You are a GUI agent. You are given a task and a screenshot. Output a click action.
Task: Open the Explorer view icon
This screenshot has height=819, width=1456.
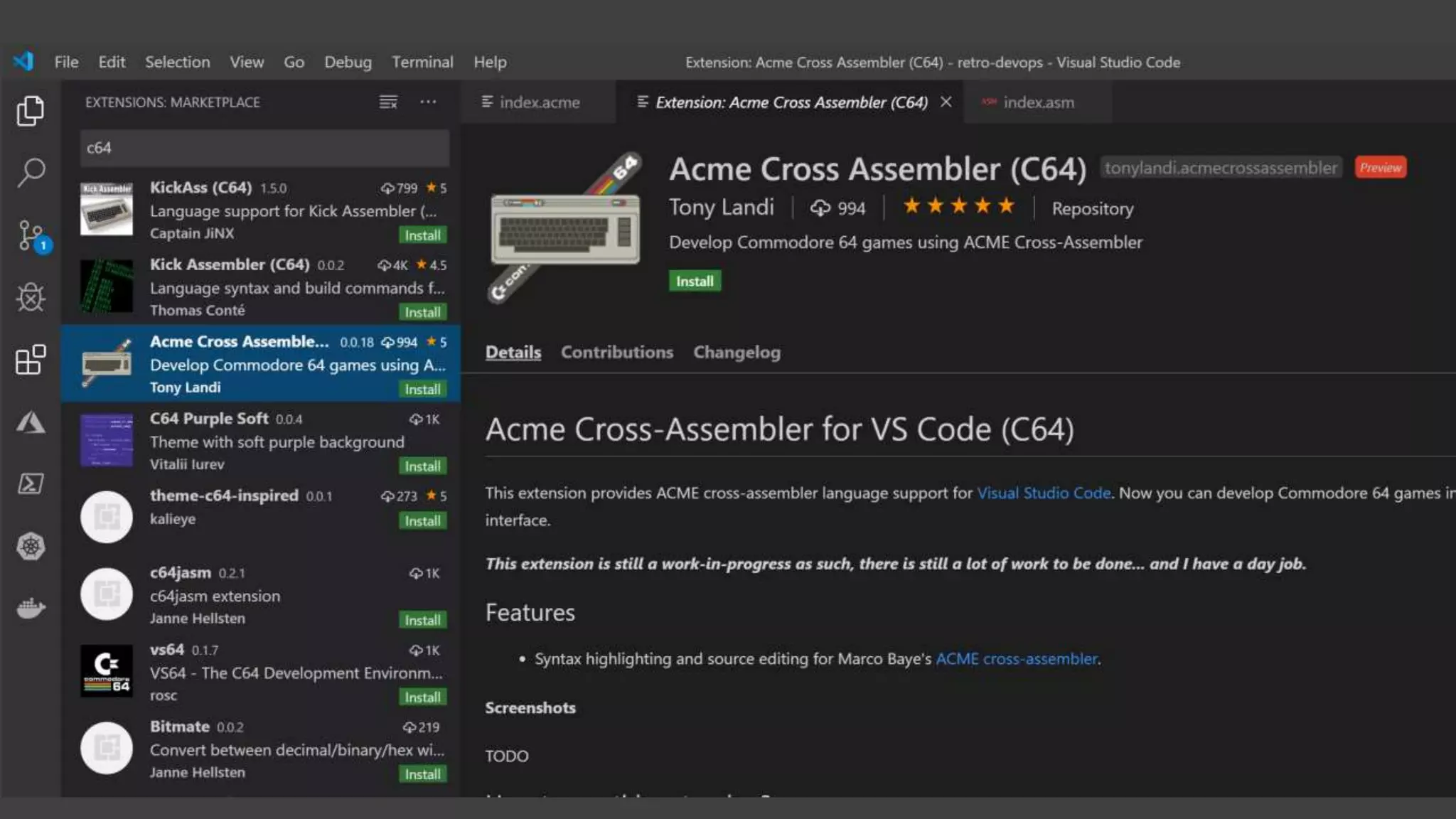coord(30,111)
